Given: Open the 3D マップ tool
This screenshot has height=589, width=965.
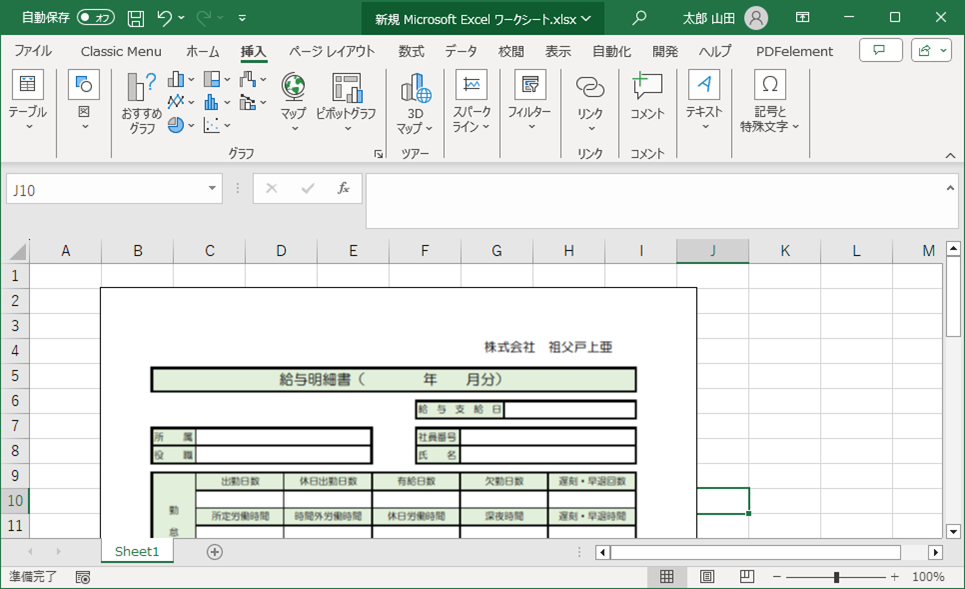Looking at the screenshot, I should pos(415,103).
